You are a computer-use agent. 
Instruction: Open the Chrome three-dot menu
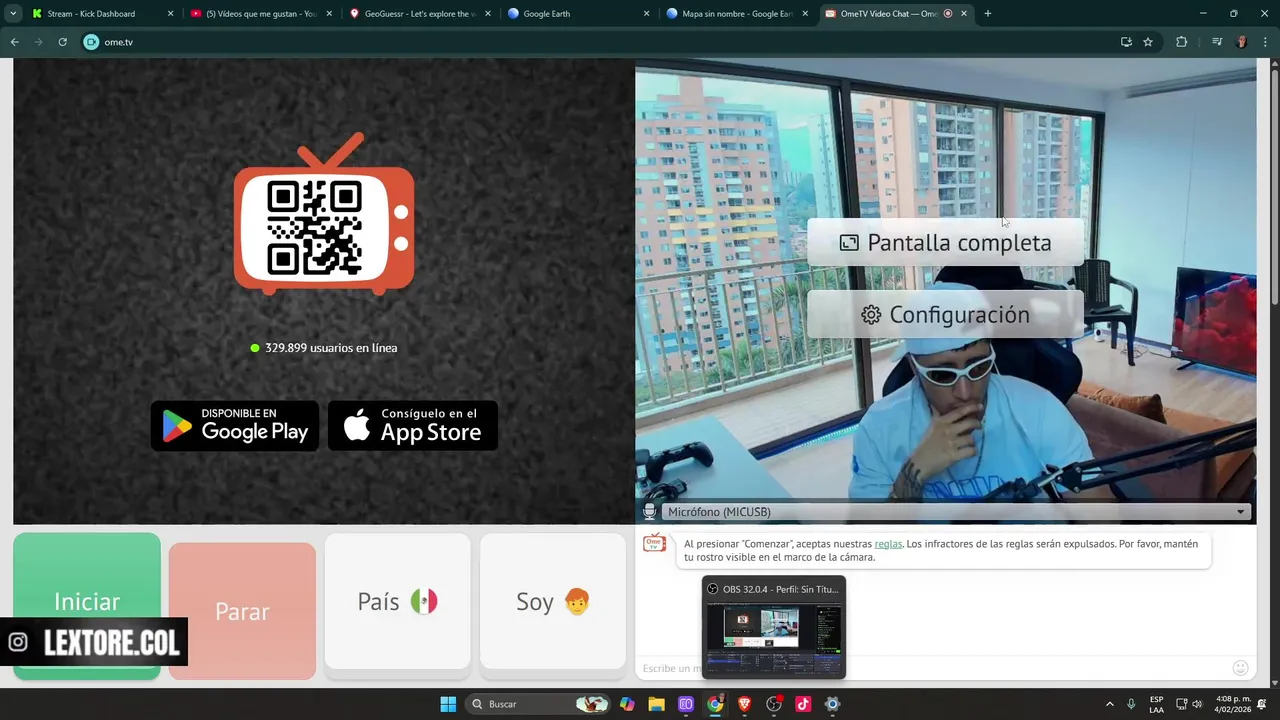pos(1266,42)
